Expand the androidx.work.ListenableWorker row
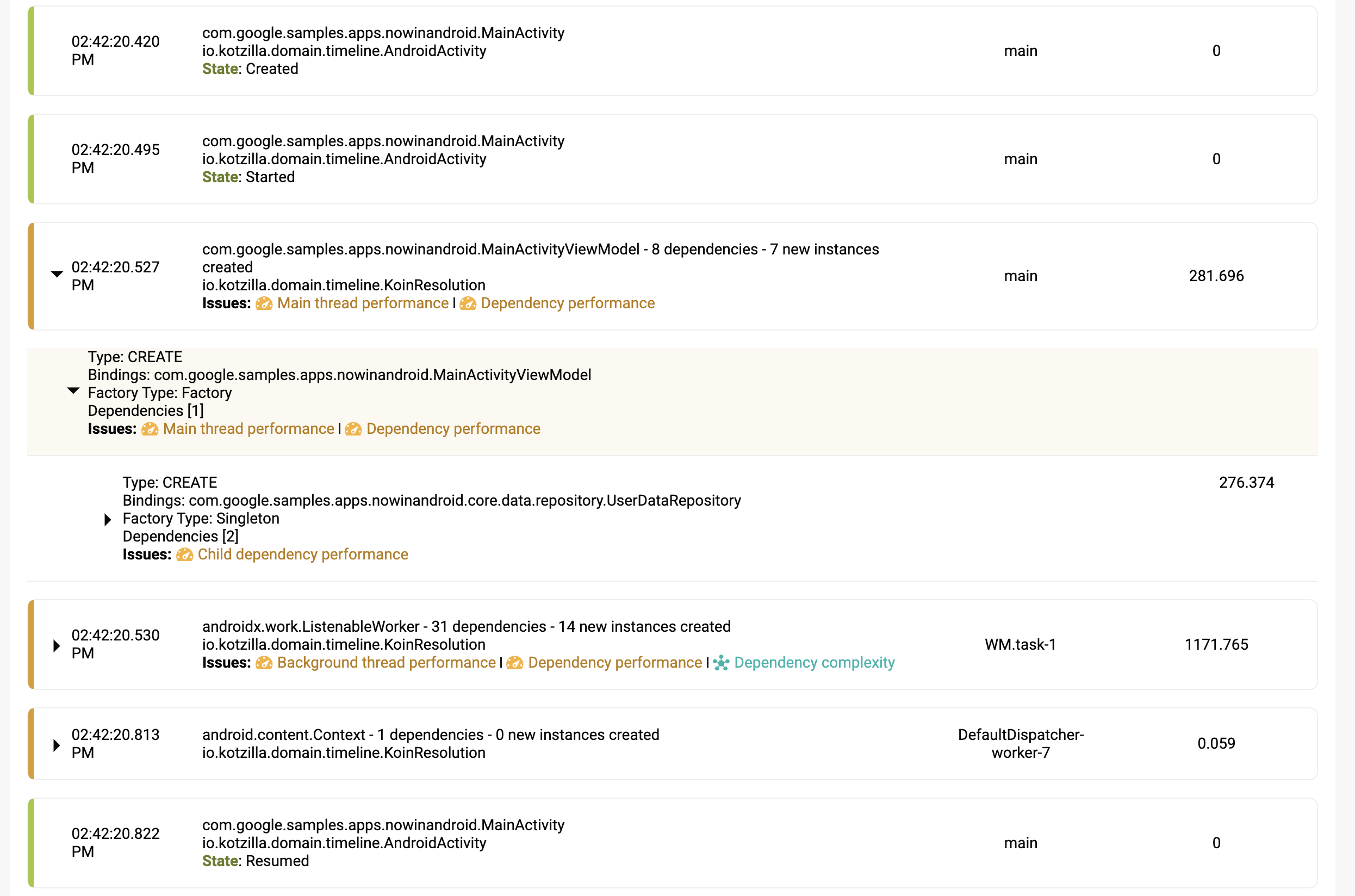 click(x=57, y=646)
